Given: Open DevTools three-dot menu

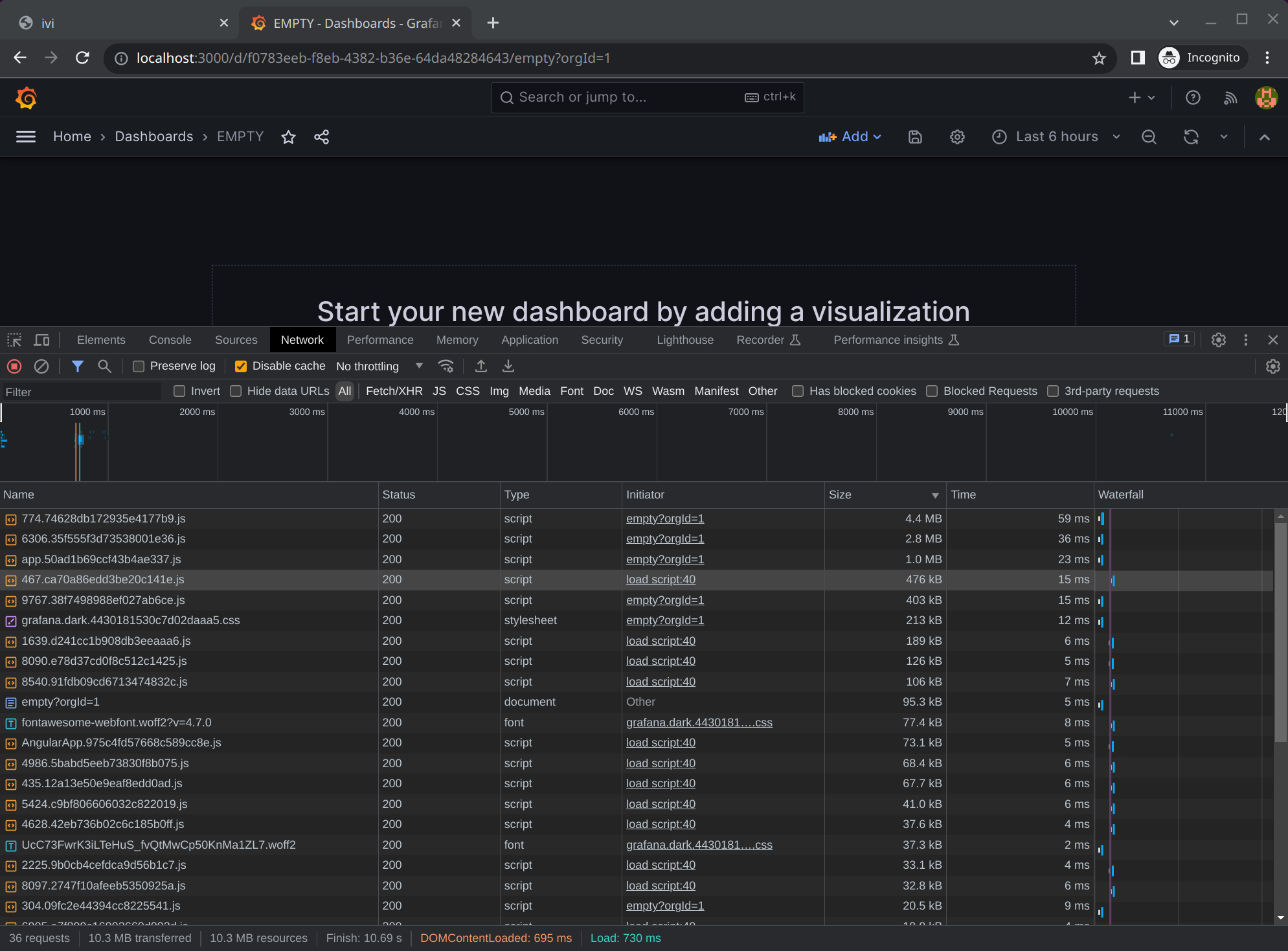Looking at the screenshot, I should pyautogui.click(x=1246, y=340).
